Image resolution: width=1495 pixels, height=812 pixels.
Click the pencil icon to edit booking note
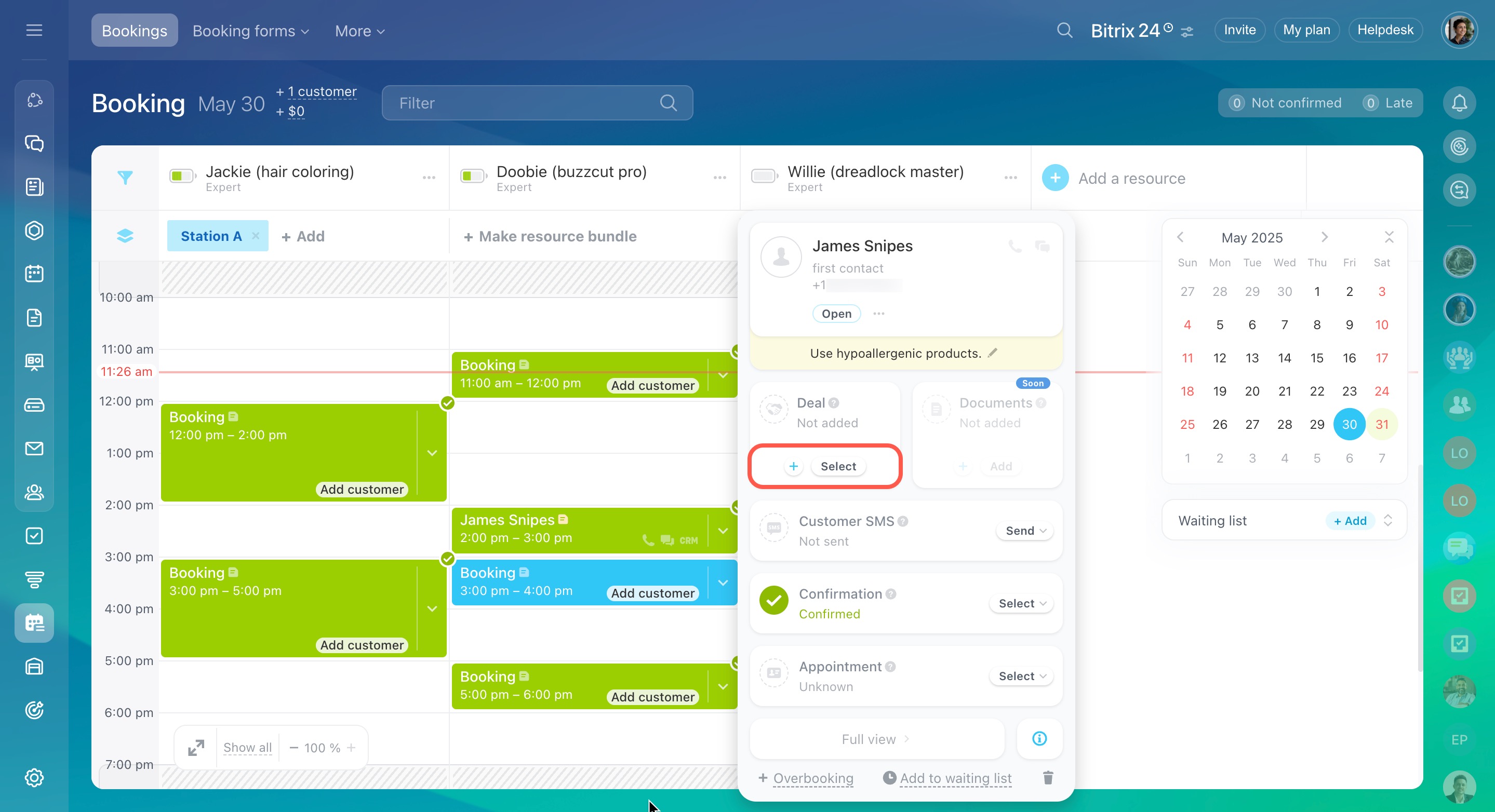point(992,353)
